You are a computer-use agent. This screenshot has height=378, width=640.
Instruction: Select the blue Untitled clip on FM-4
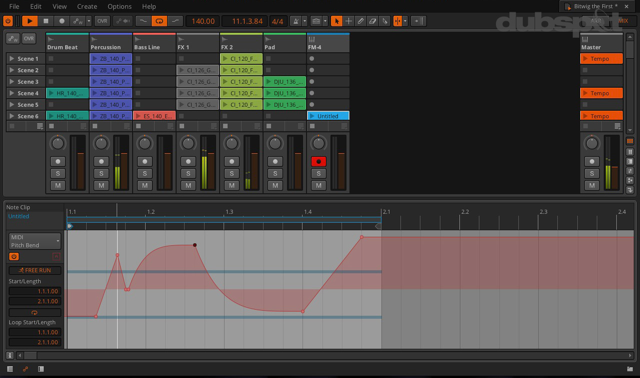click(x=329, y=116)
